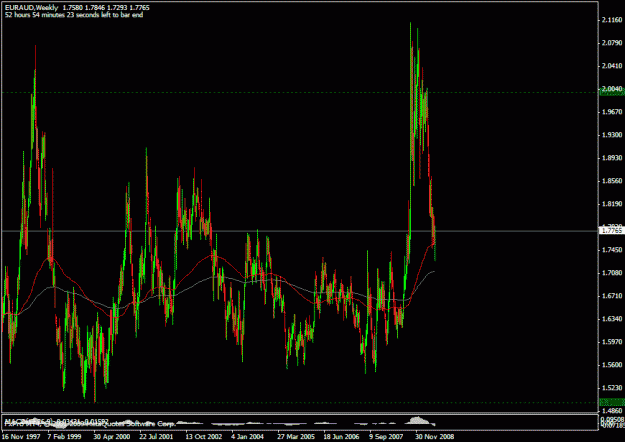Click the 13 Oct 2002 date label
Screen dimensions: 625x442
[204, 436]
